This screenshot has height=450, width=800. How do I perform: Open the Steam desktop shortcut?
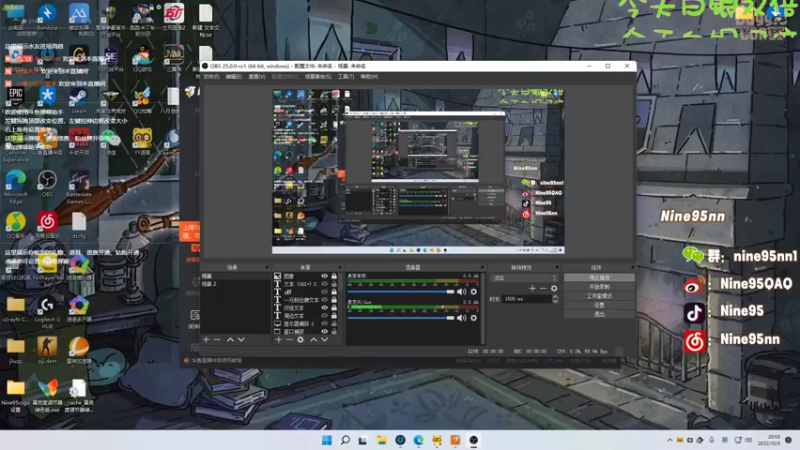(x=78, y=100)
